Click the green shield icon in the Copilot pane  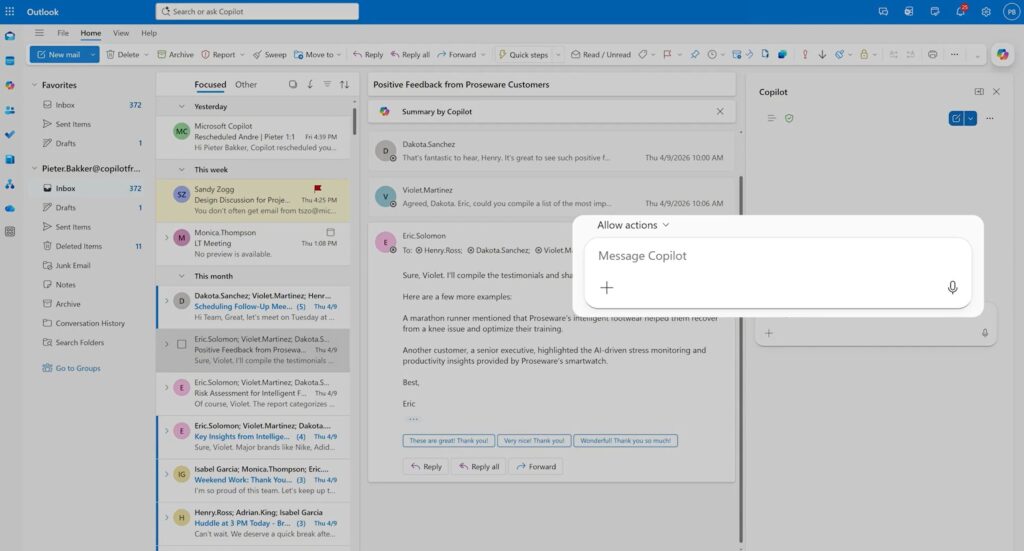coord(789,118)
